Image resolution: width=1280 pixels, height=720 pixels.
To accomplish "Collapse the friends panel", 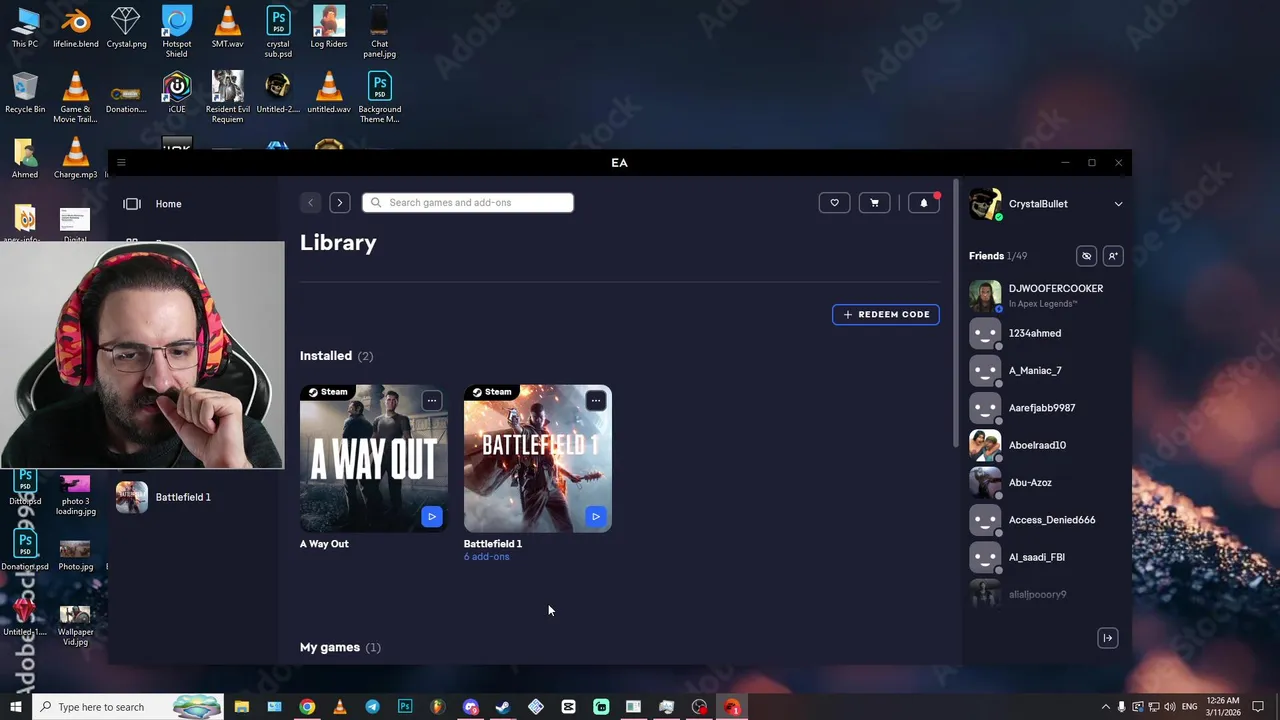I will tap(1108, 638).
